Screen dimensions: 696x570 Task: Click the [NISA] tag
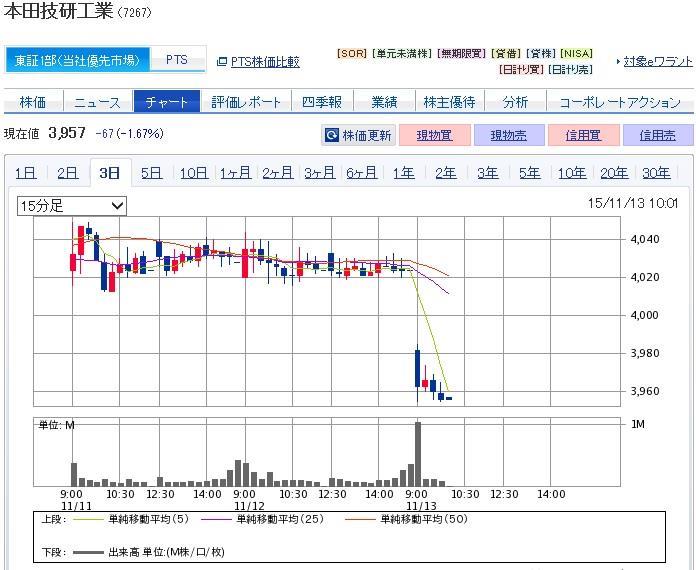pos(576,54)
